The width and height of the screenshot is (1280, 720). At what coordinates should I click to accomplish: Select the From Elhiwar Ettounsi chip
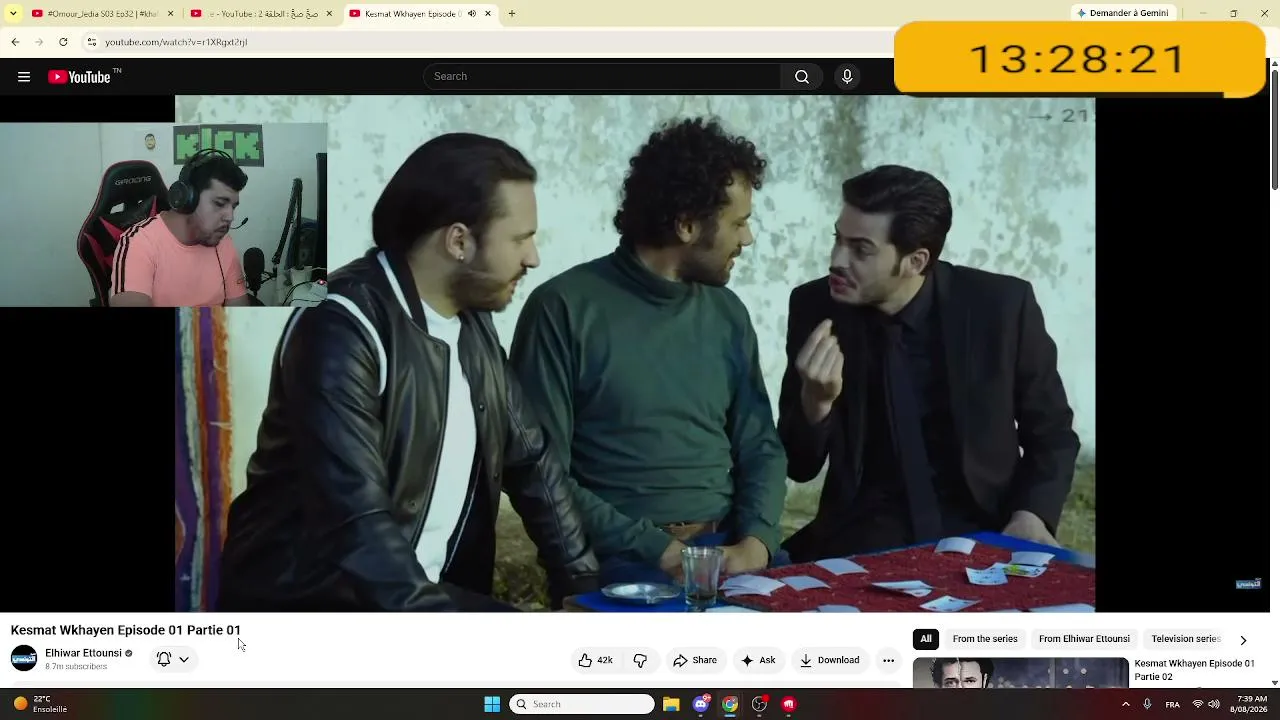(x=1084, y=639)
